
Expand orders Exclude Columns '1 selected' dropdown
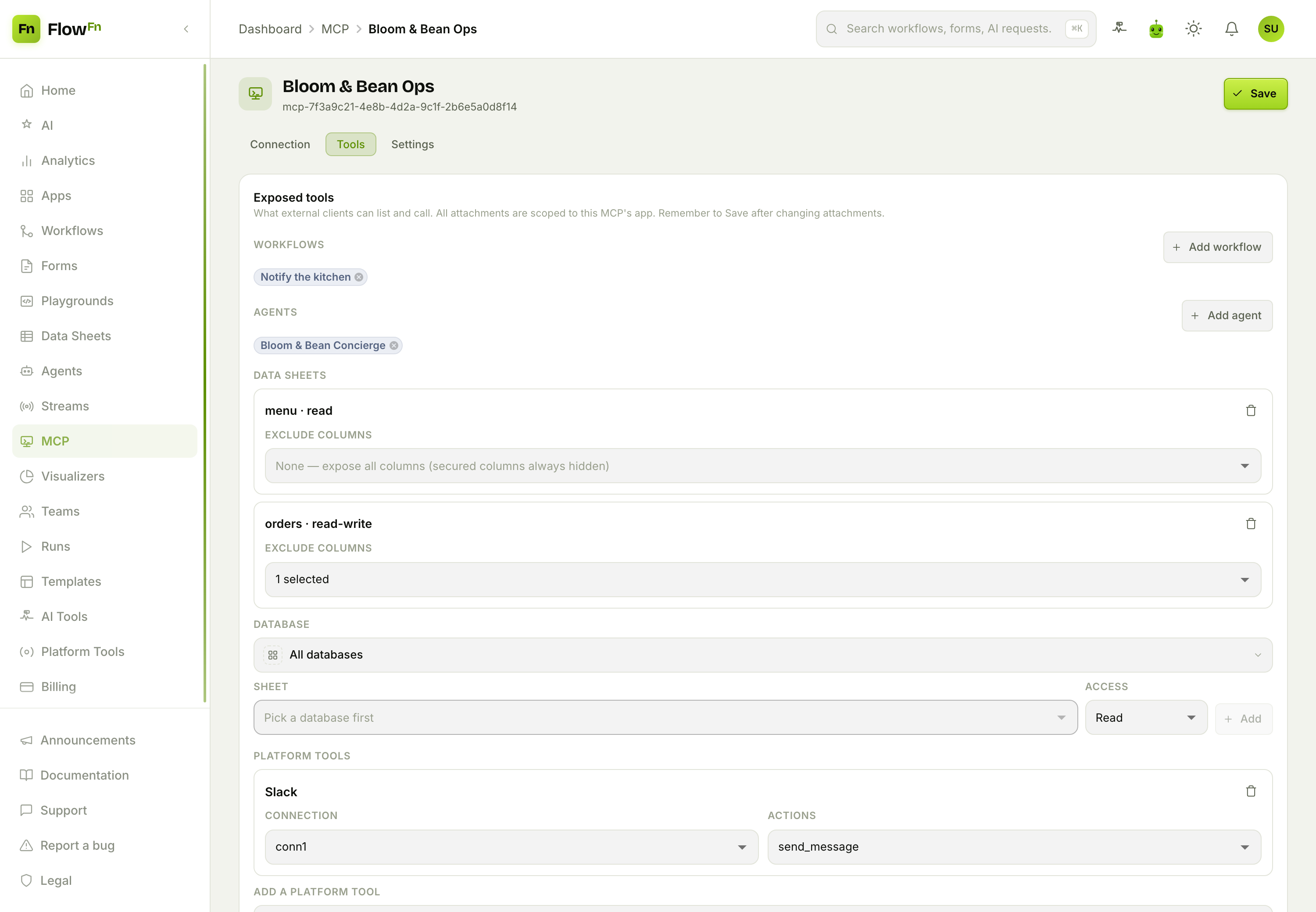762,580
